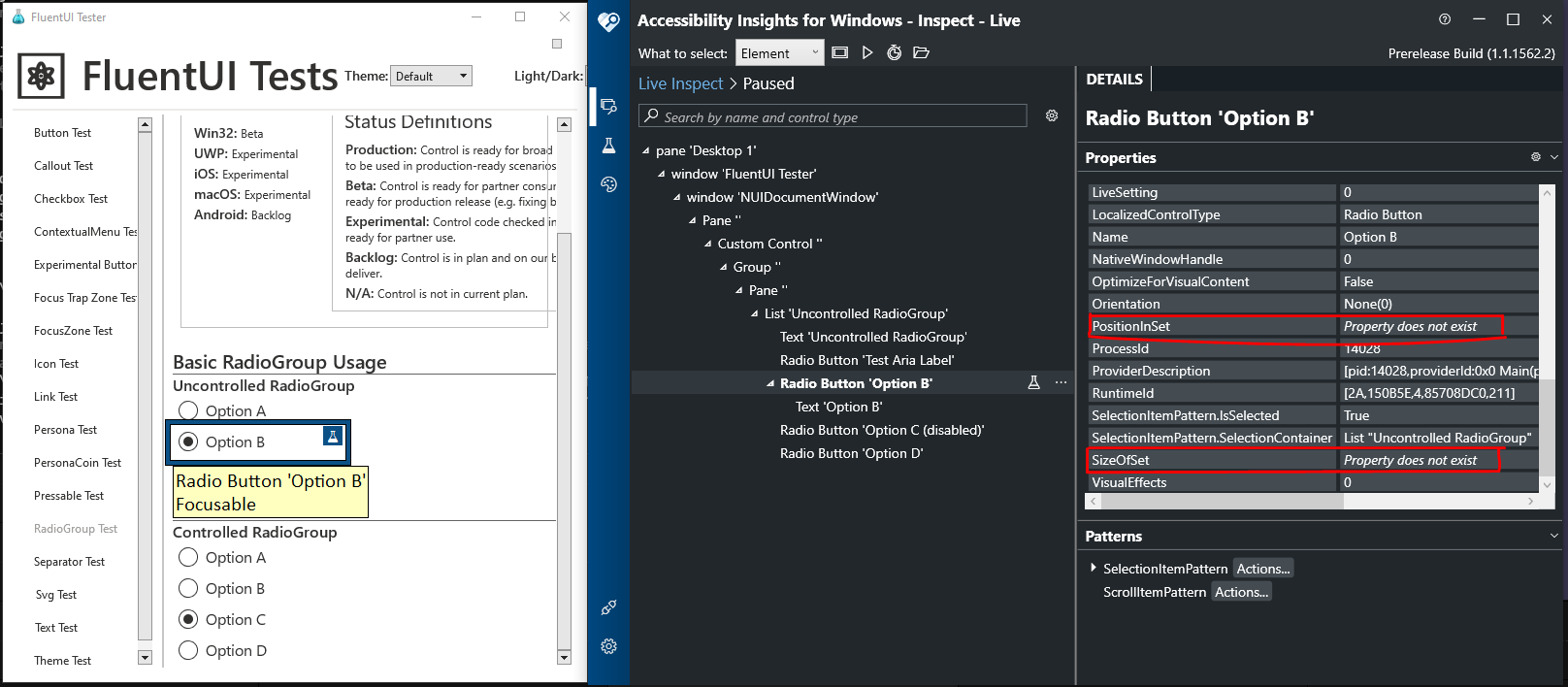Click Actions button for SelectionItemPattern
1568x687 pixels.
(1263, 569)
